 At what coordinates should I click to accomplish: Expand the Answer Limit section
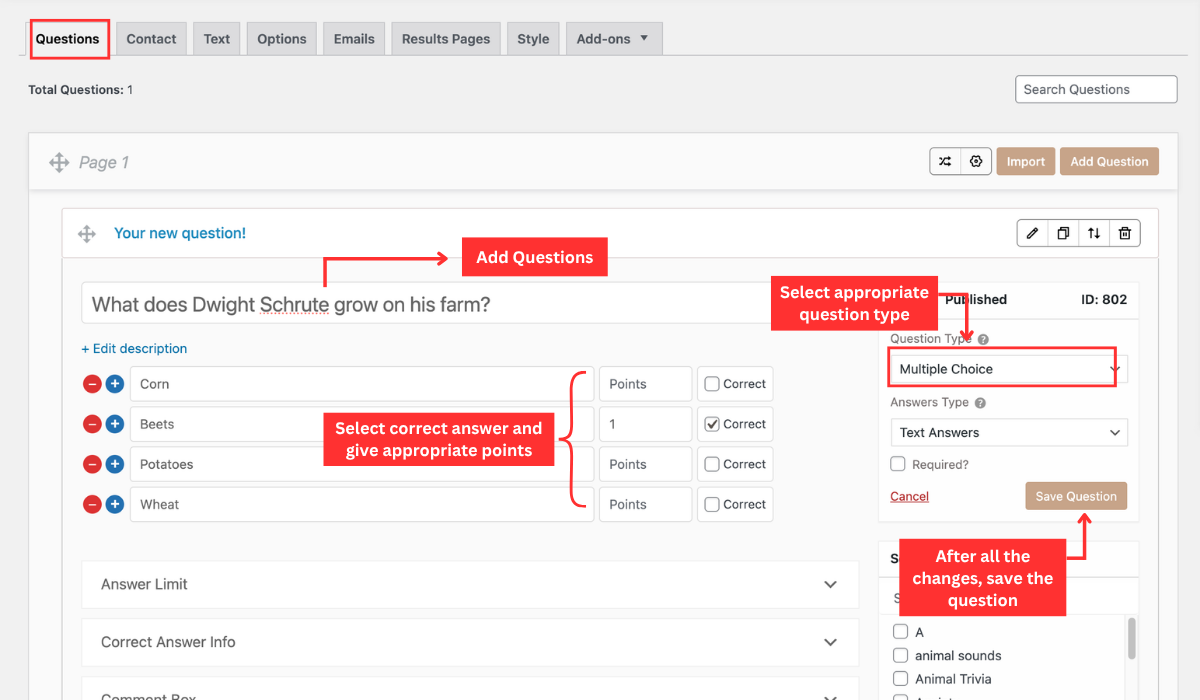[470, 584]
